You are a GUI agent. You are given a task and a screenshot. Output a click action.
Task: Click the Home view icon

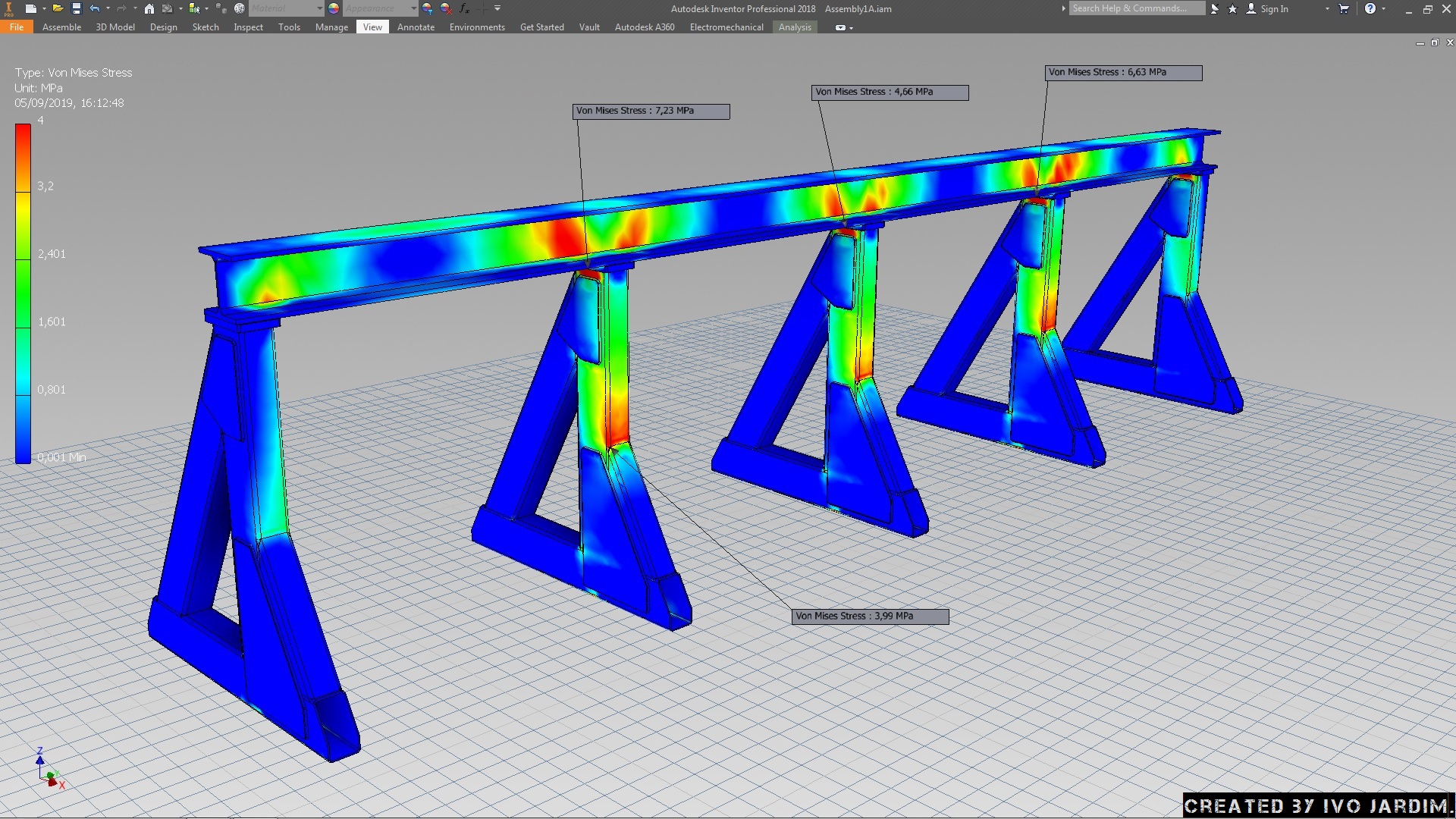point(149,8)
